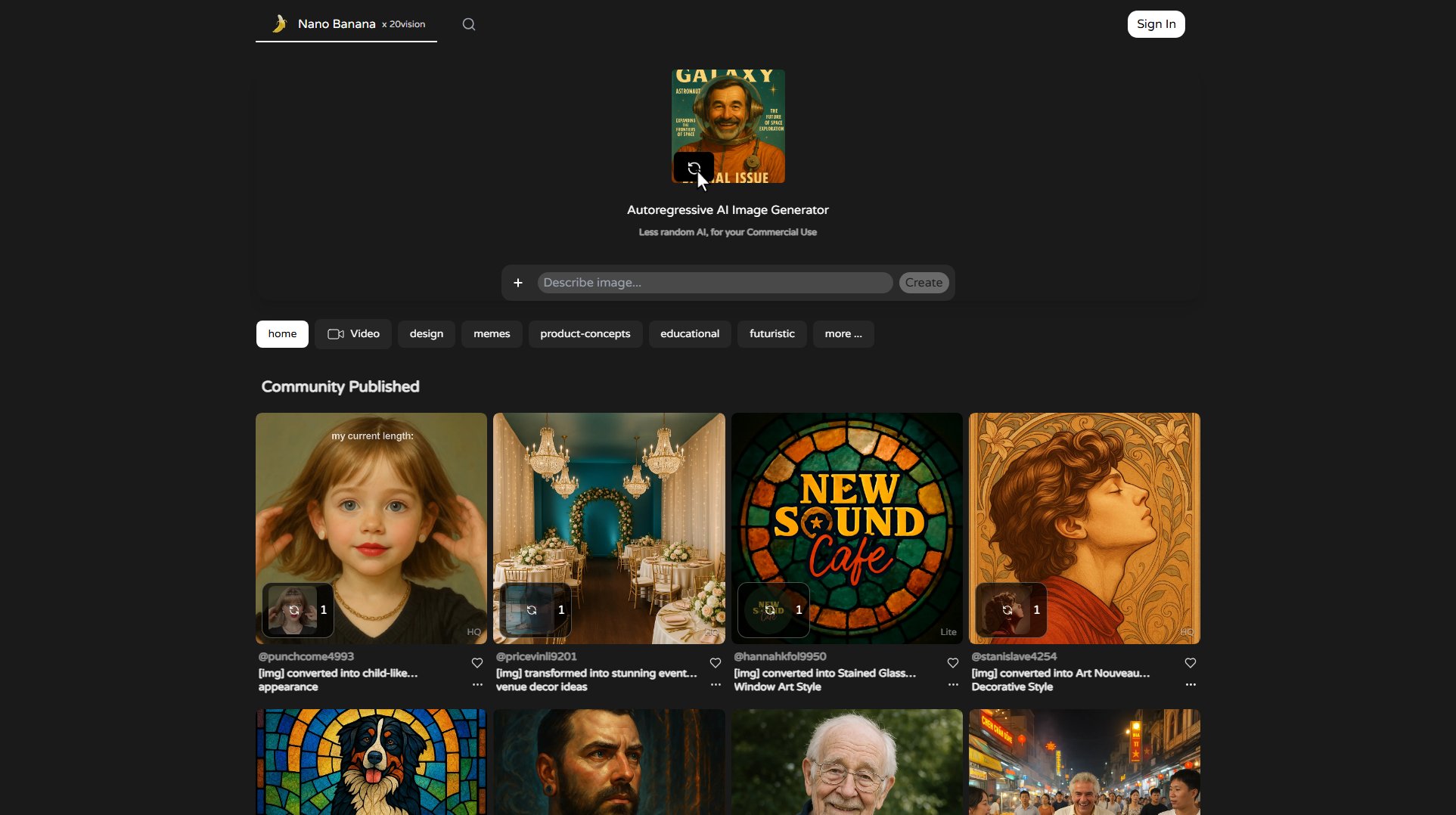Click caption converted into Art Nouveau Decorative Style

(x=1061, y=680)
